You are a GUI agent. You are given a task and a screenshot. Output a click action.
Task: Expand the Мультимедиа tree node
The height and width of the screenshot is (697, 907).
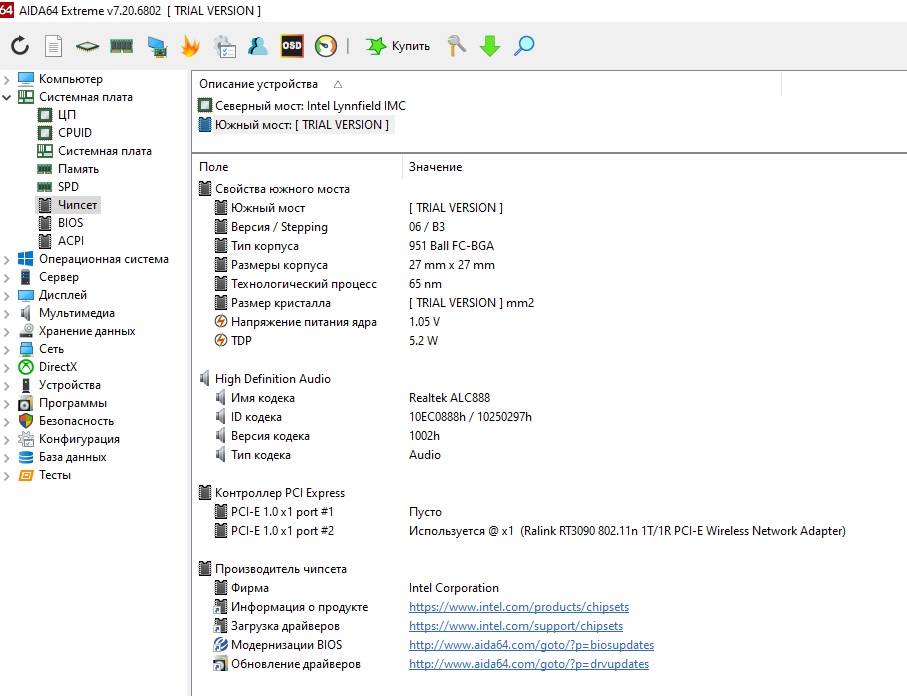(7, 314)
